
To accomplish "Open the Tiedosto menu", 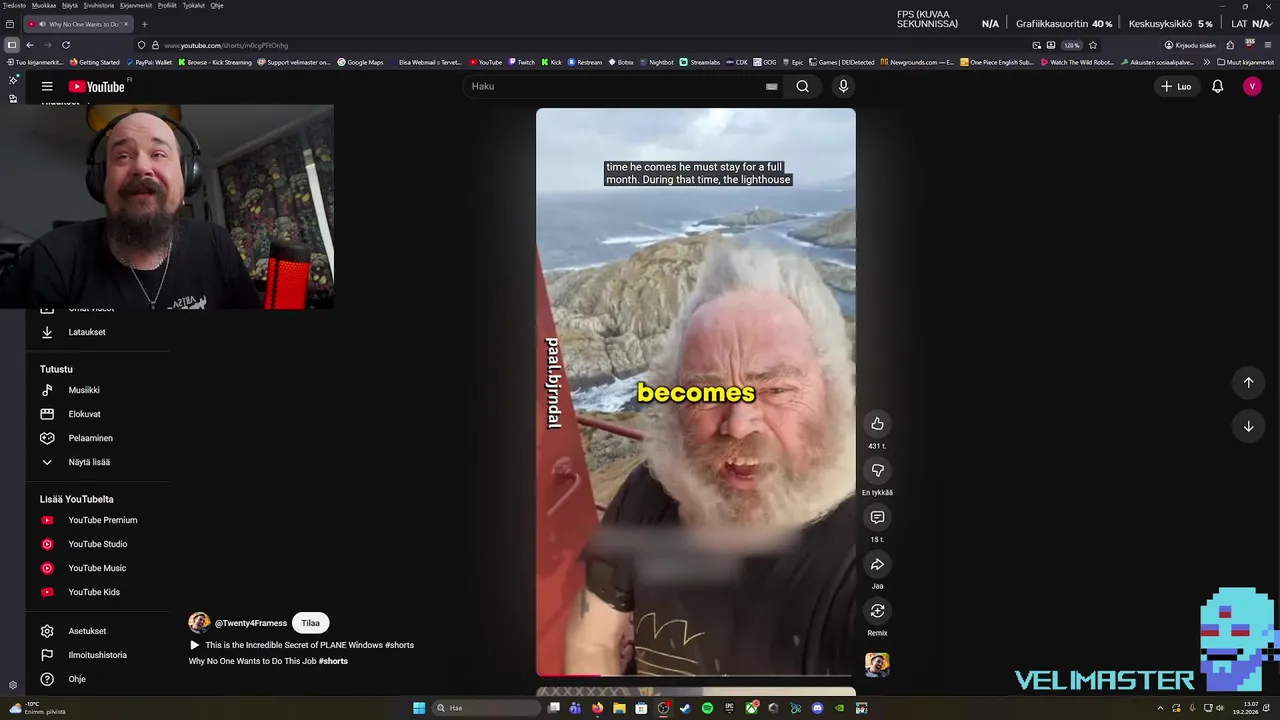I will 15,5.
